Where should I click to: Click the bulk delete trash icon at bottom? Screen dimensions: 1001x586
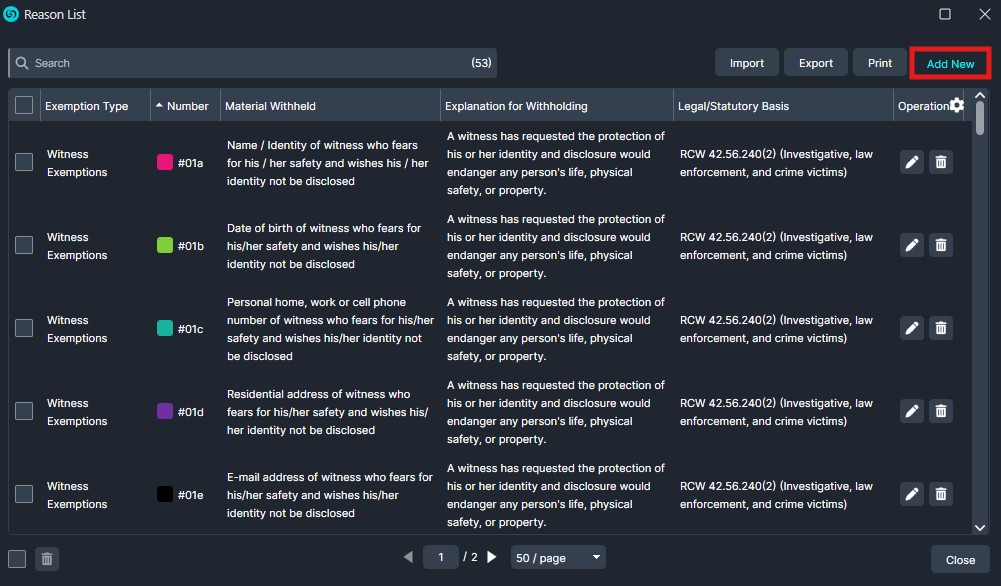click(46, 559)
